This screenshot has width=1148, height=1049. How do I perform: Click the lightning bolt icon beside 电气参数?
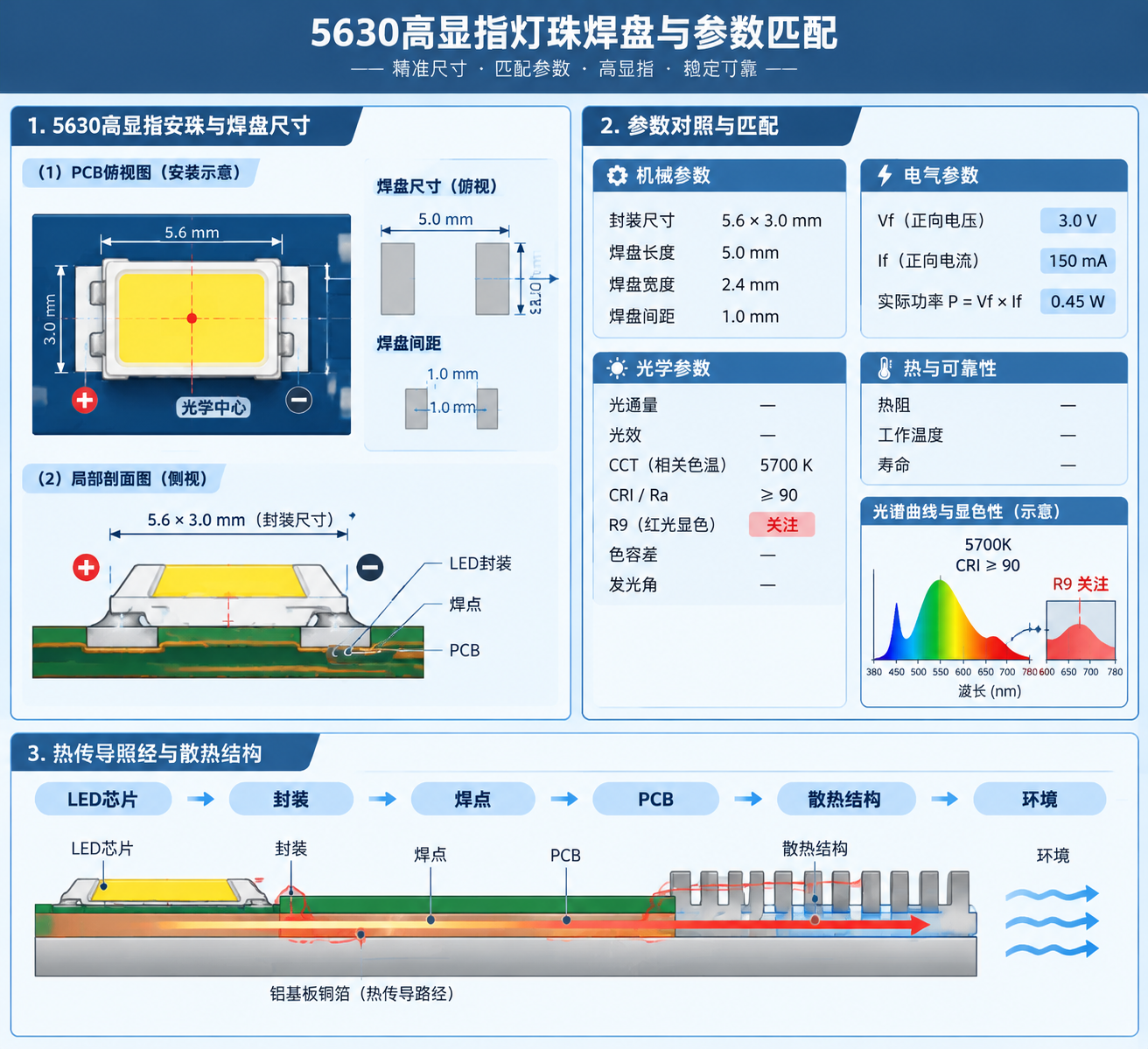[x=885, y=175]
